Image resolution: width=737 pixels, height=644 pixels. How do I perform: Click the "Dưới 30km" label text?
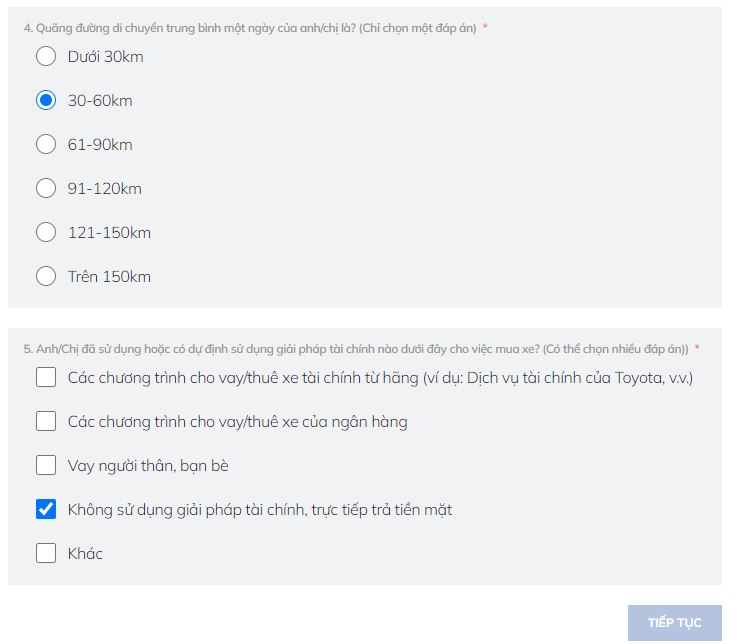point(105,57)
